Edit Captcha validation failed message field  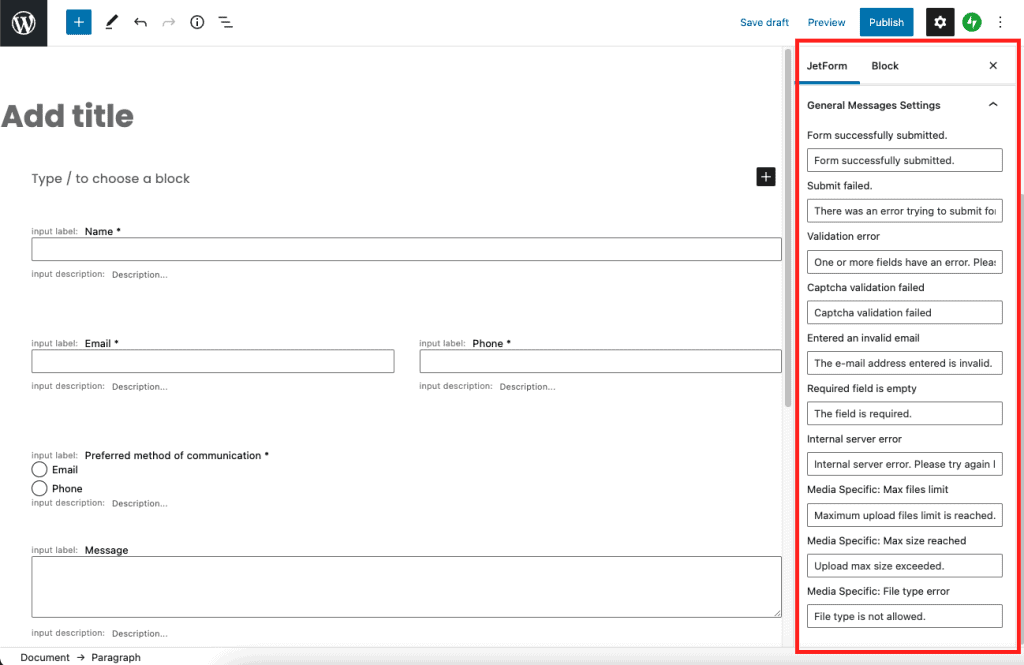point(904,312)
